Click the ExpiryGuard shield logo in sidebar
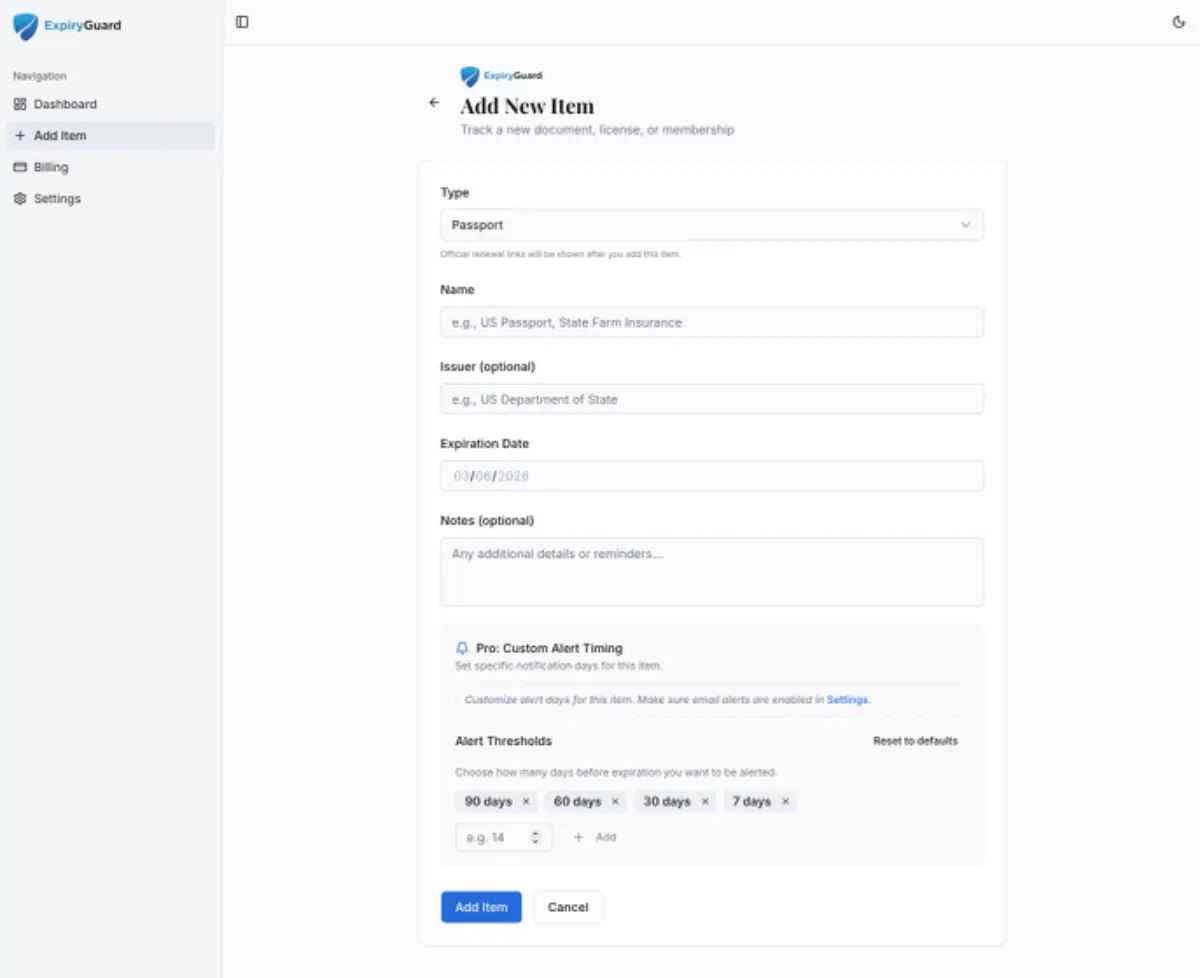 [25, 26]
